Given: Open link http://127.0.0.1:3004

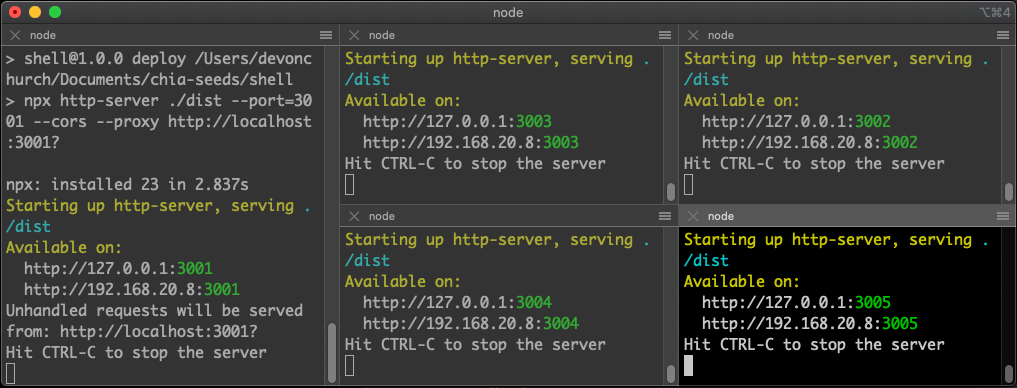Looking at the screenshot, I should pos(457,302).
